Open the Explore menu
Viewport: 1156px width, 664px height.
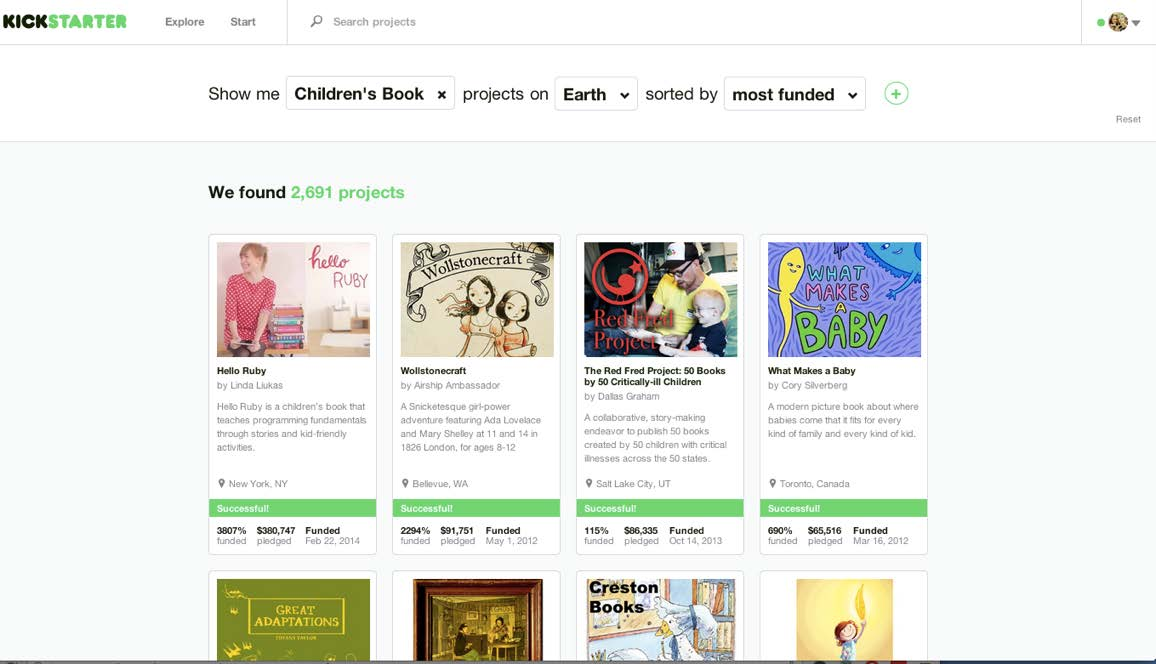click(184, 22)
